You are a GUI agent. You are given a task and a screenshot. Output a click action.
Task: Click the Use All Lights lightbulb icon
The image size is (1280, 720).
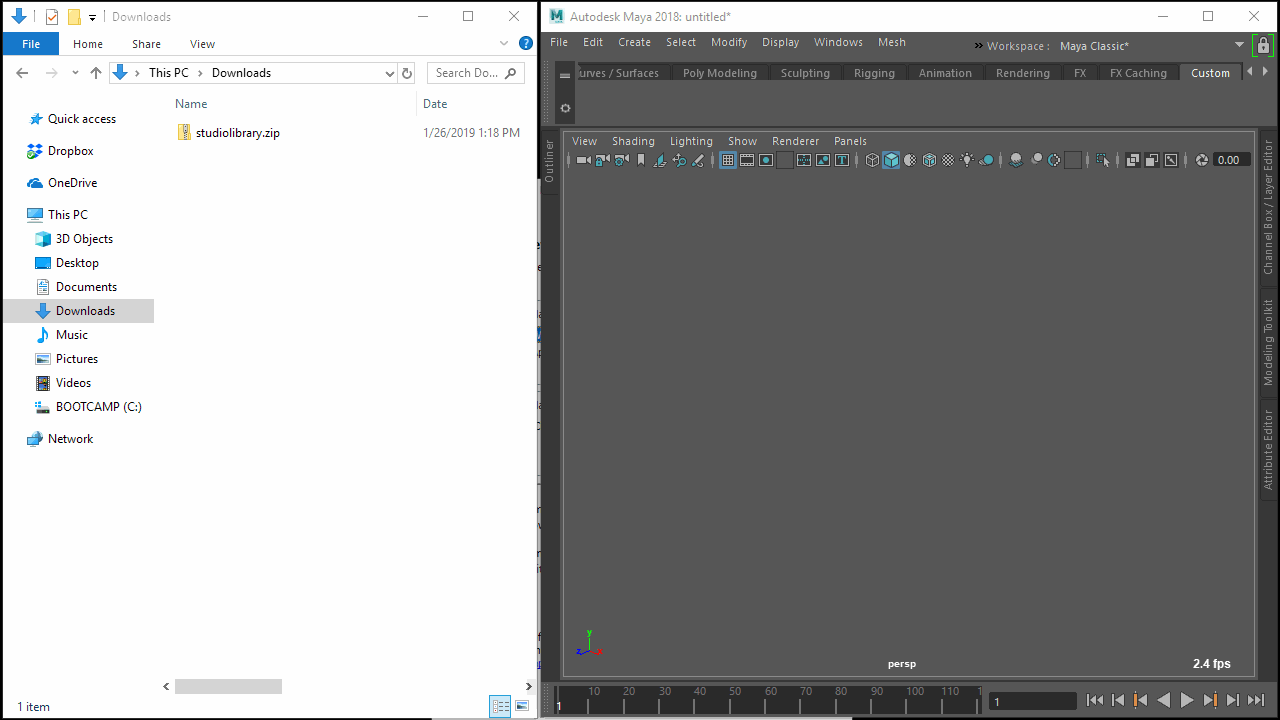click(967, 159)
